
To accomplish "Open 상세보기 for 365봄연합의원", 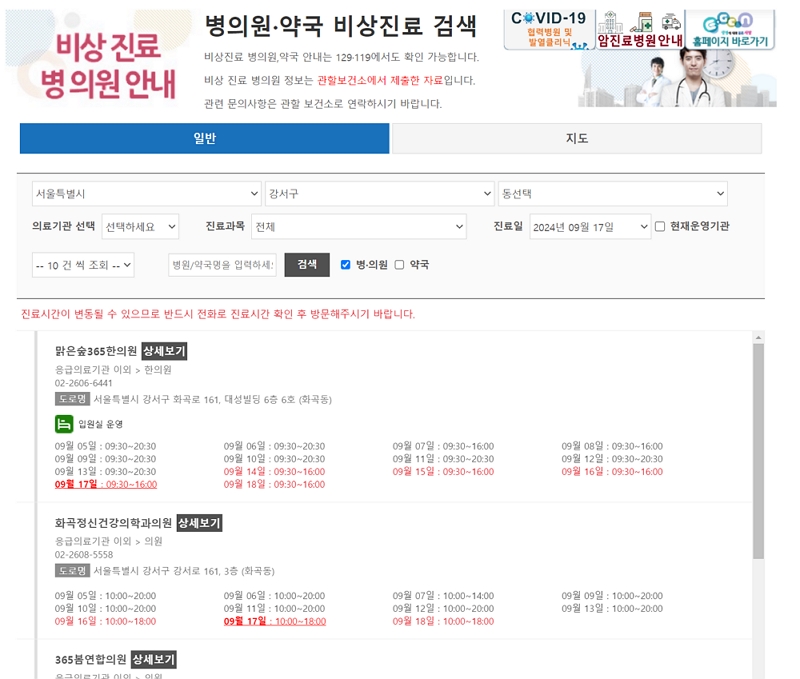I will (x=154, y=660).
